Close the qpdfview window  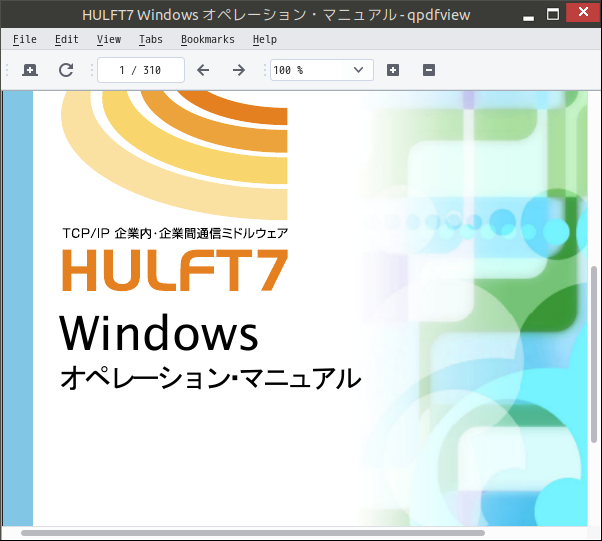pos(584,12)
